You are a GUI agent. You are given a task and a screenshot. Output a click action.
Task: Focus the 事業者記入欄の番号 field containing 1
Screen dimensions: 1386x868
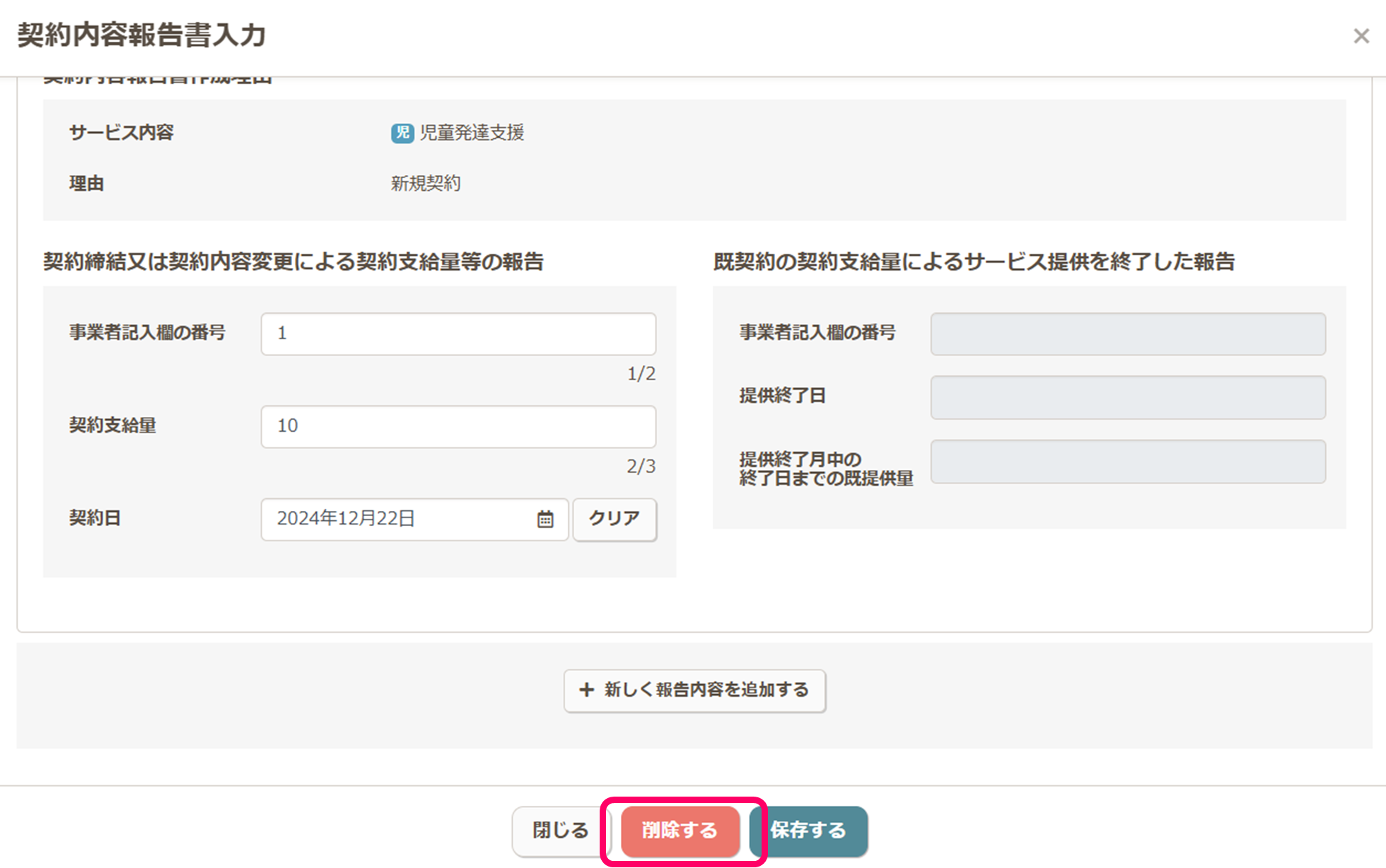tap(458, 334)
